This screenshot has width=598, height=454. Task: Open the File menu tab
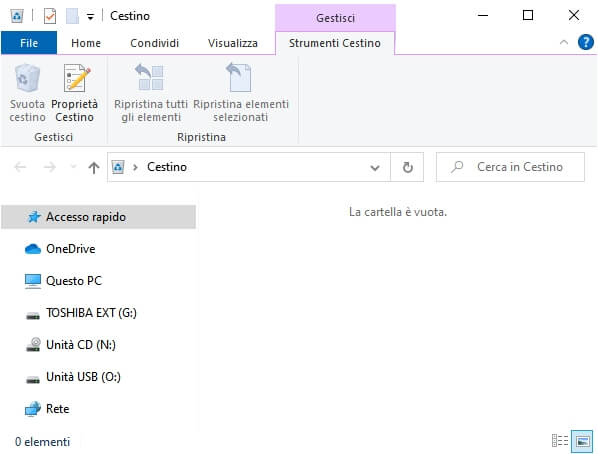[29, 43]
